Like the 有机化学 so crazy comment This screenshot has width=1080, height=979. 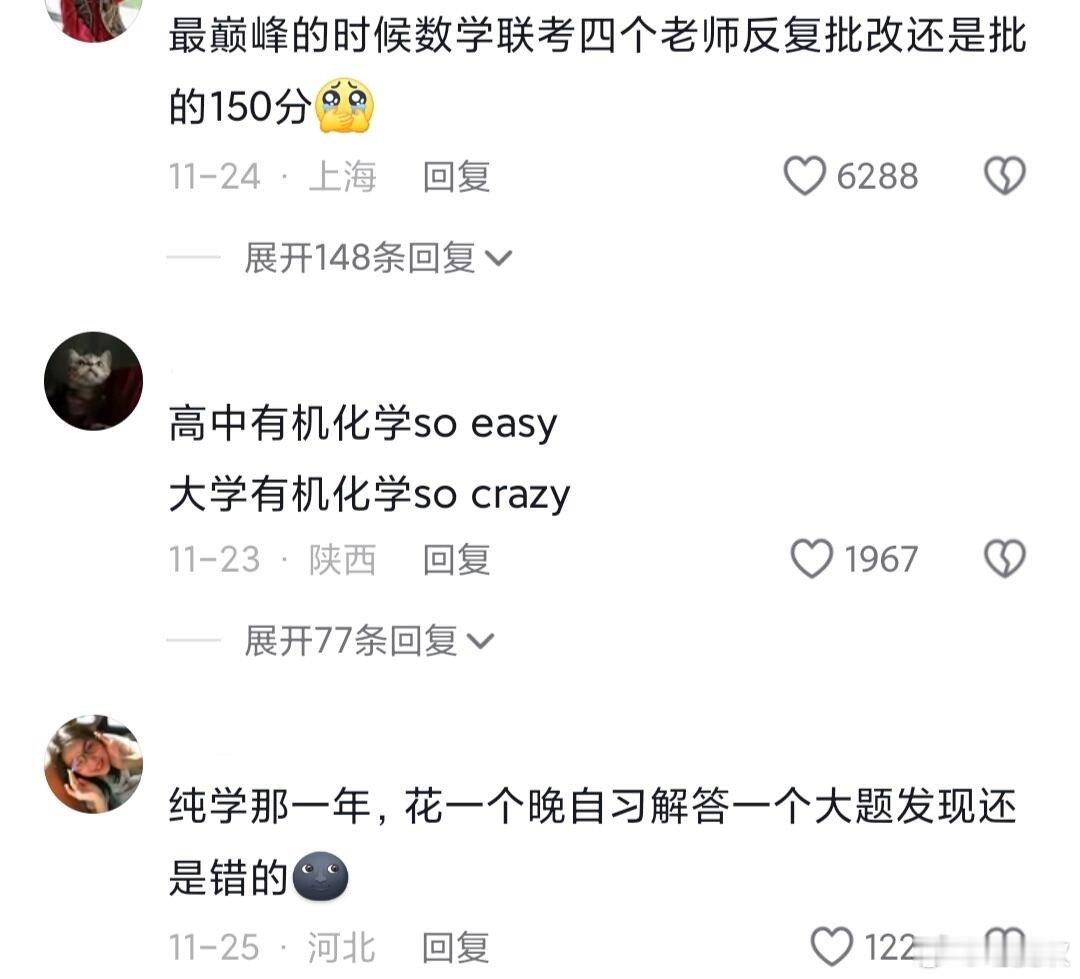[811, 559]
